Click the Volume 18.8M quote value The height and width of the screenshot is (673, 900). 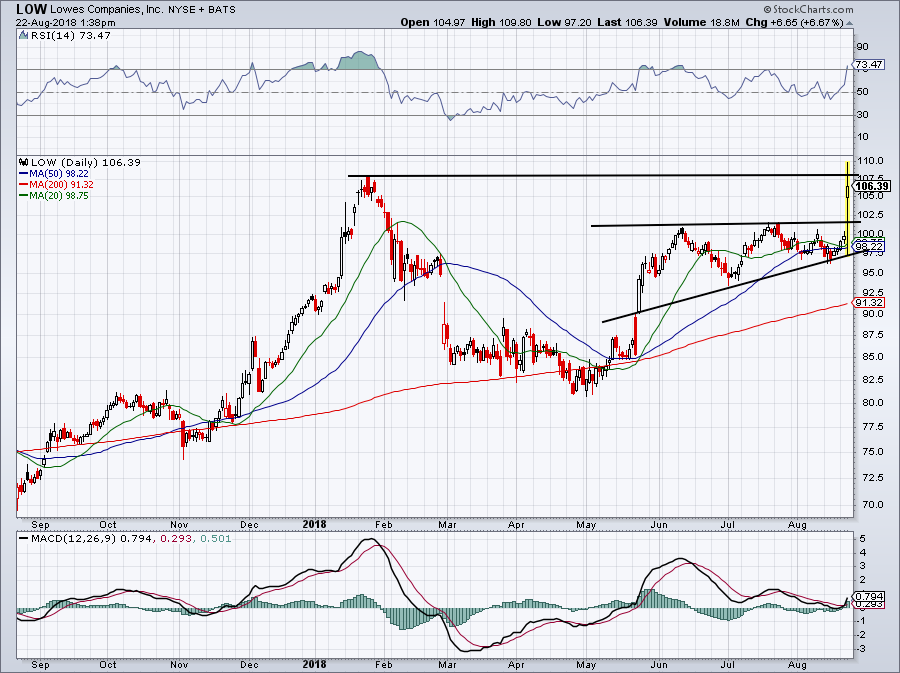(701, 22)
